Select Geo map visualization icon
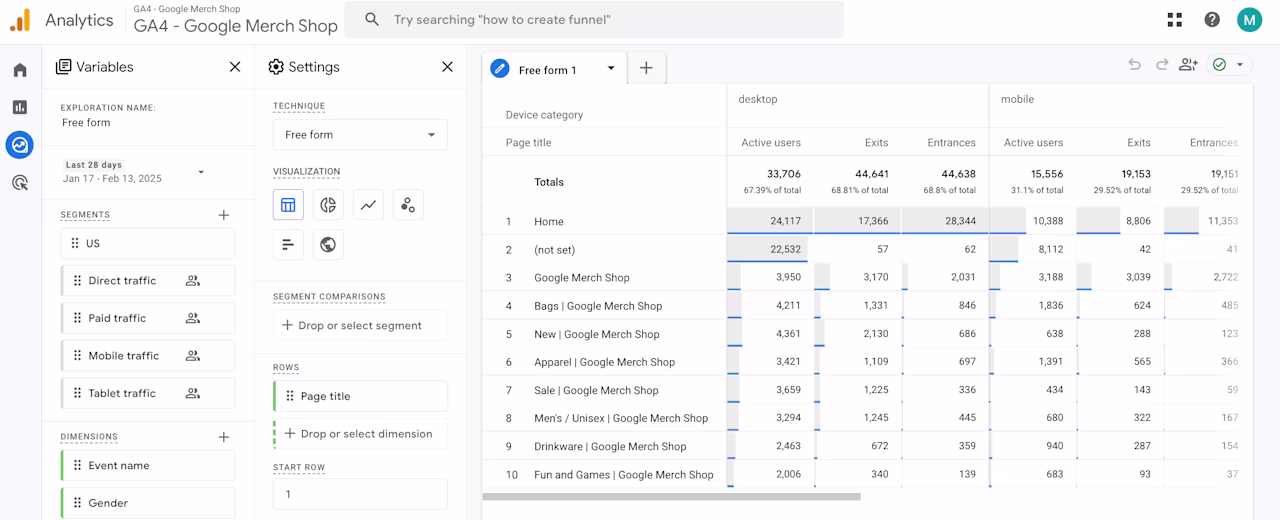 point(328,244)
